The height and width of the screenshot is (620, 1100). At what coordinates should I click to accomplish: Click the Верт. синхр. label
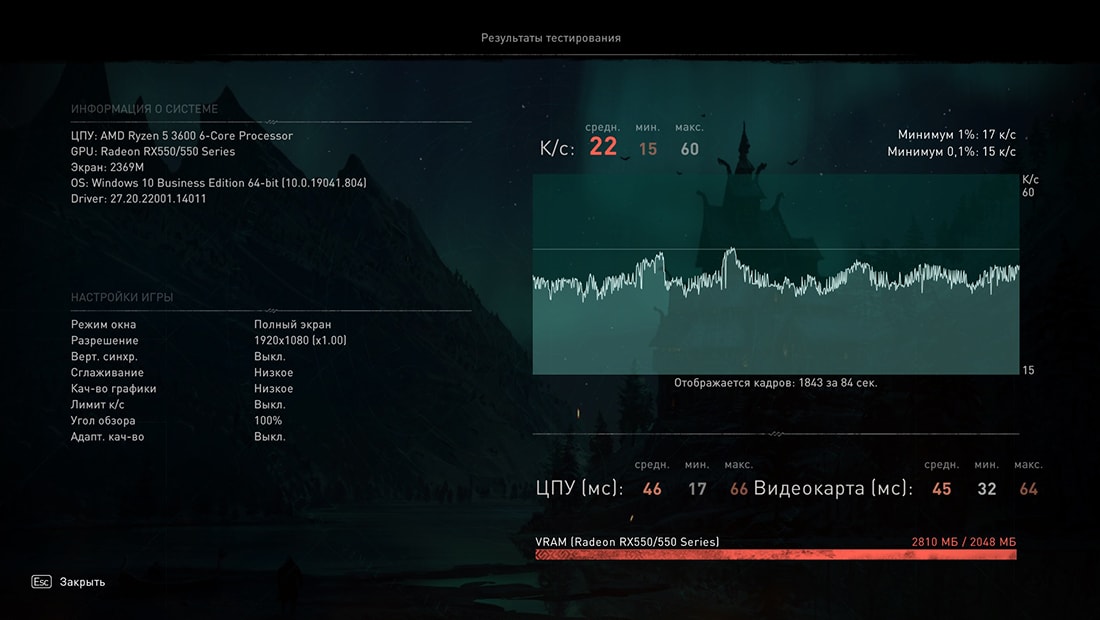click(104, 356)
